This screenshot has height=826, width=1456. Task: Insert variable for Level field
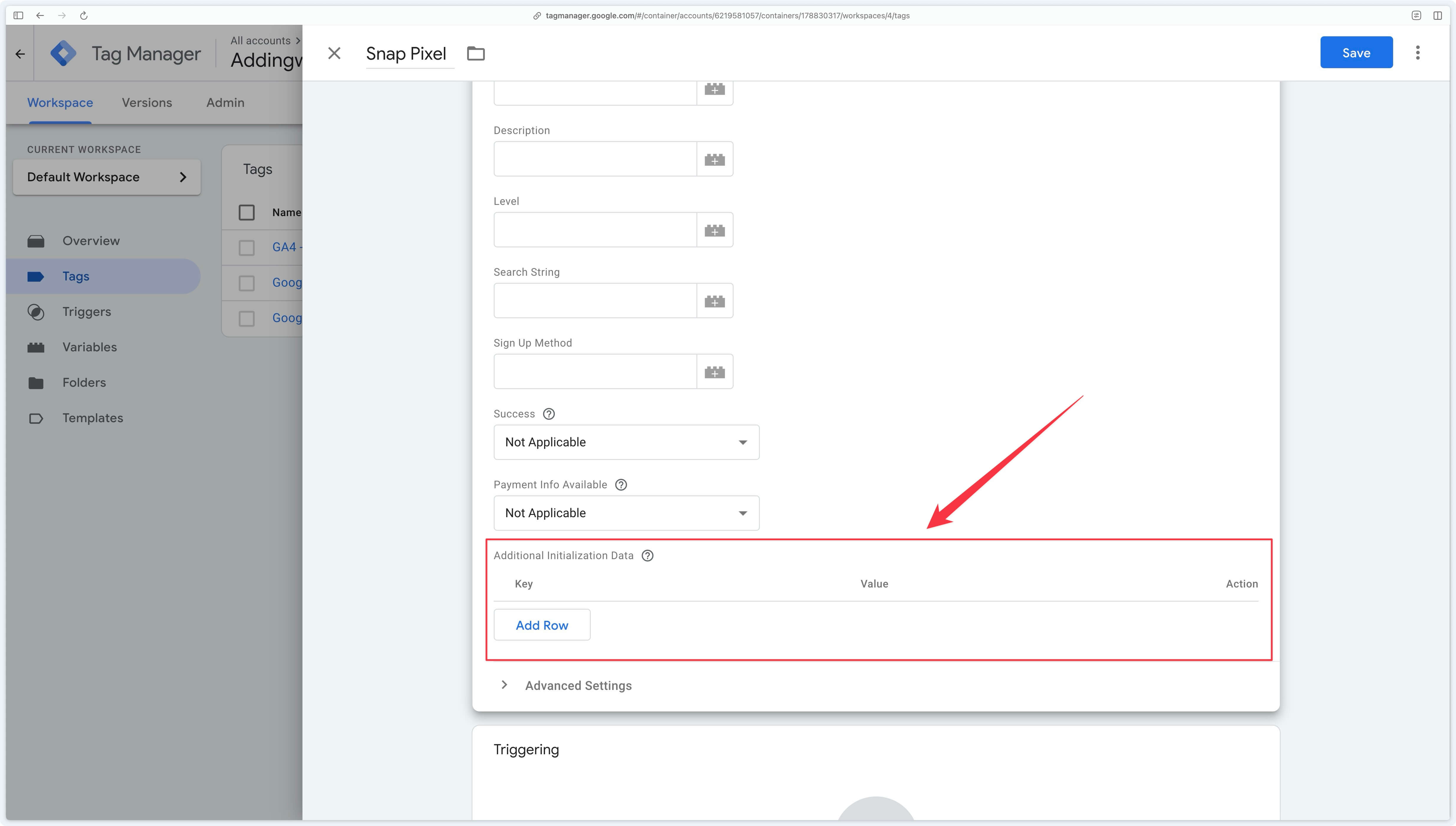click(x=714, y=230)
